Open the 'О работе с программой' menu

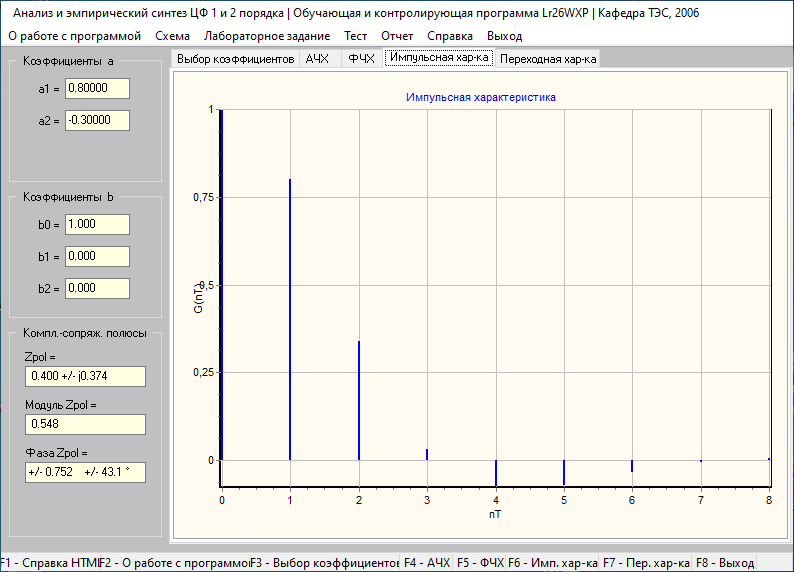[x=74, y=36]
